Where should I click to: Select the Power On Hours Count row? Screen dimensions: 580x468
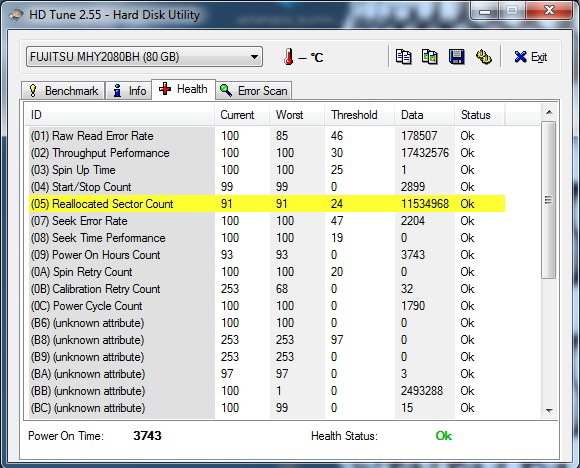267,255
